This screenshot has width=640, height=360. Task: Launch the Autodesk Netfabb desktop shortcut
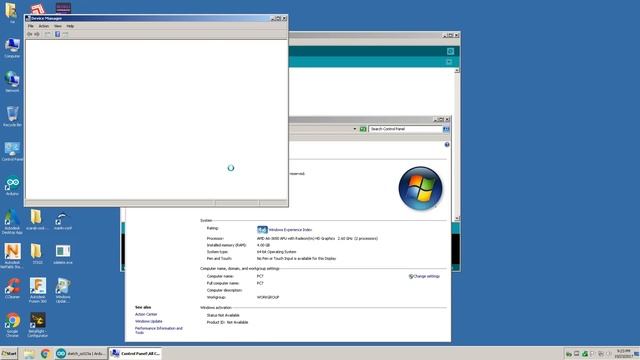(12, 256)
